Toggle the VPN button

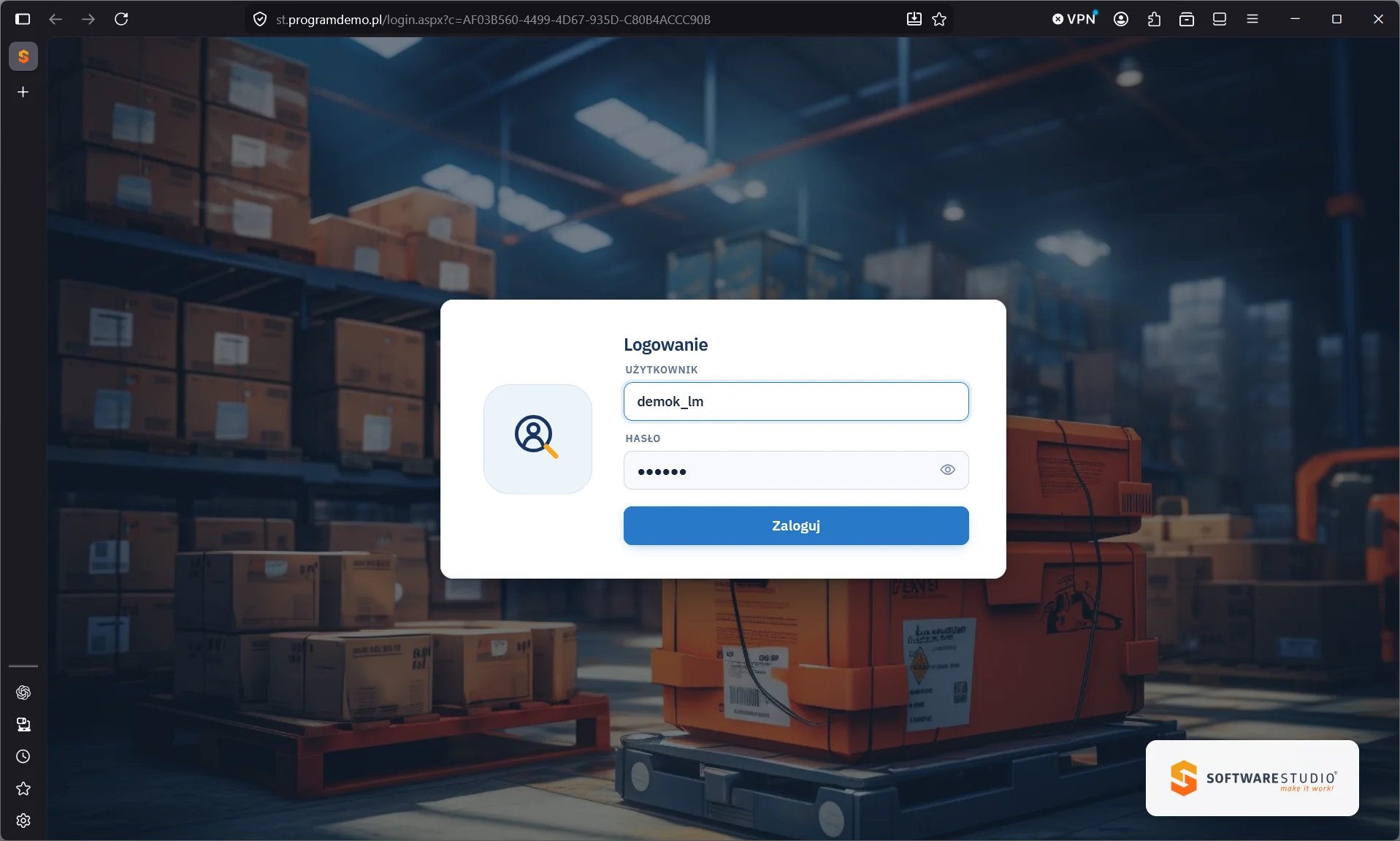click(x=1074, y=19)
